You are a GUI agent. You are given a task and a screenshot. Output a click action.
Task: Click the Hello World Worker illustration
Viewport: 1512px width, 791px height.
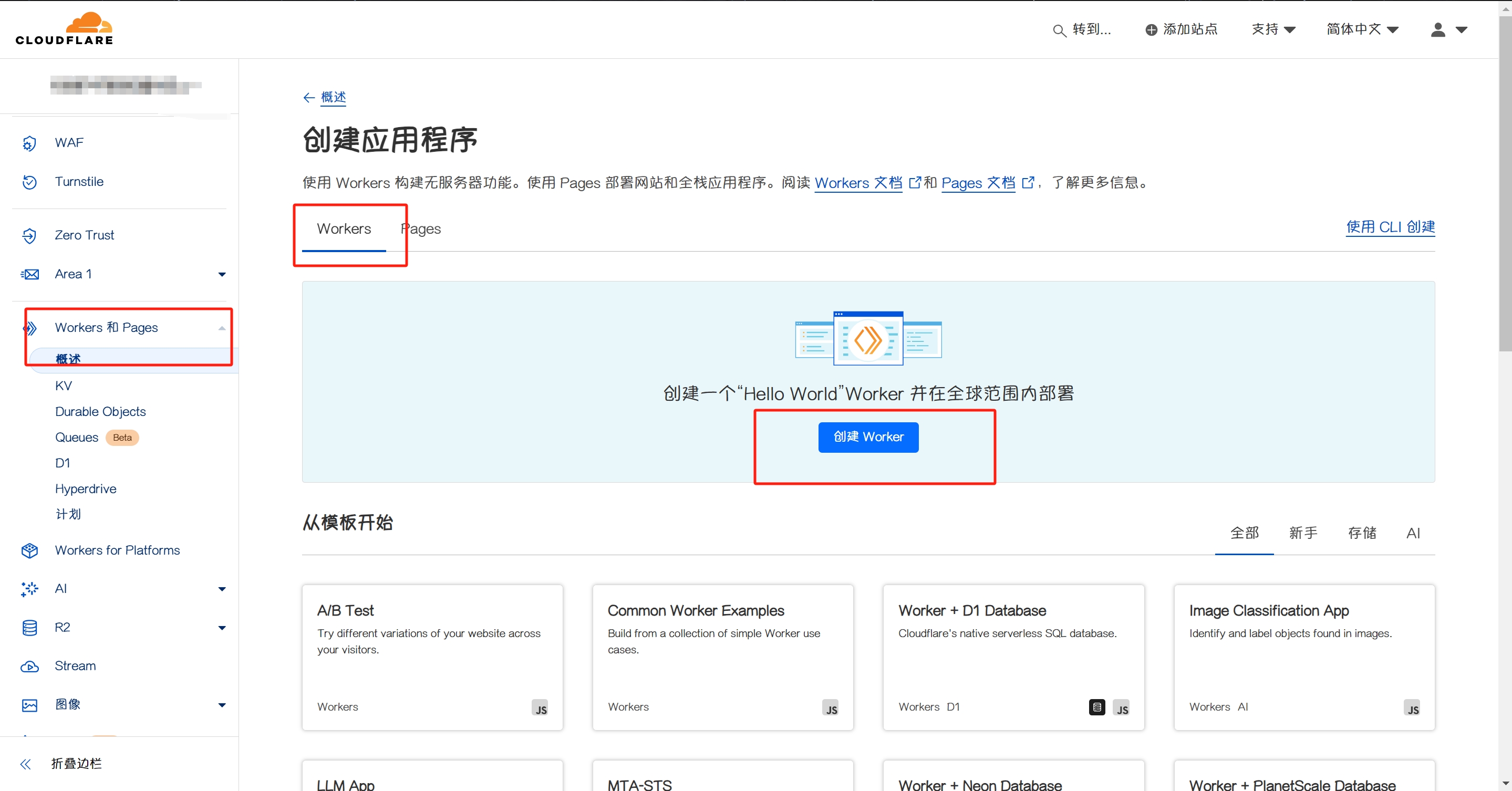click(x=868, y=339)
